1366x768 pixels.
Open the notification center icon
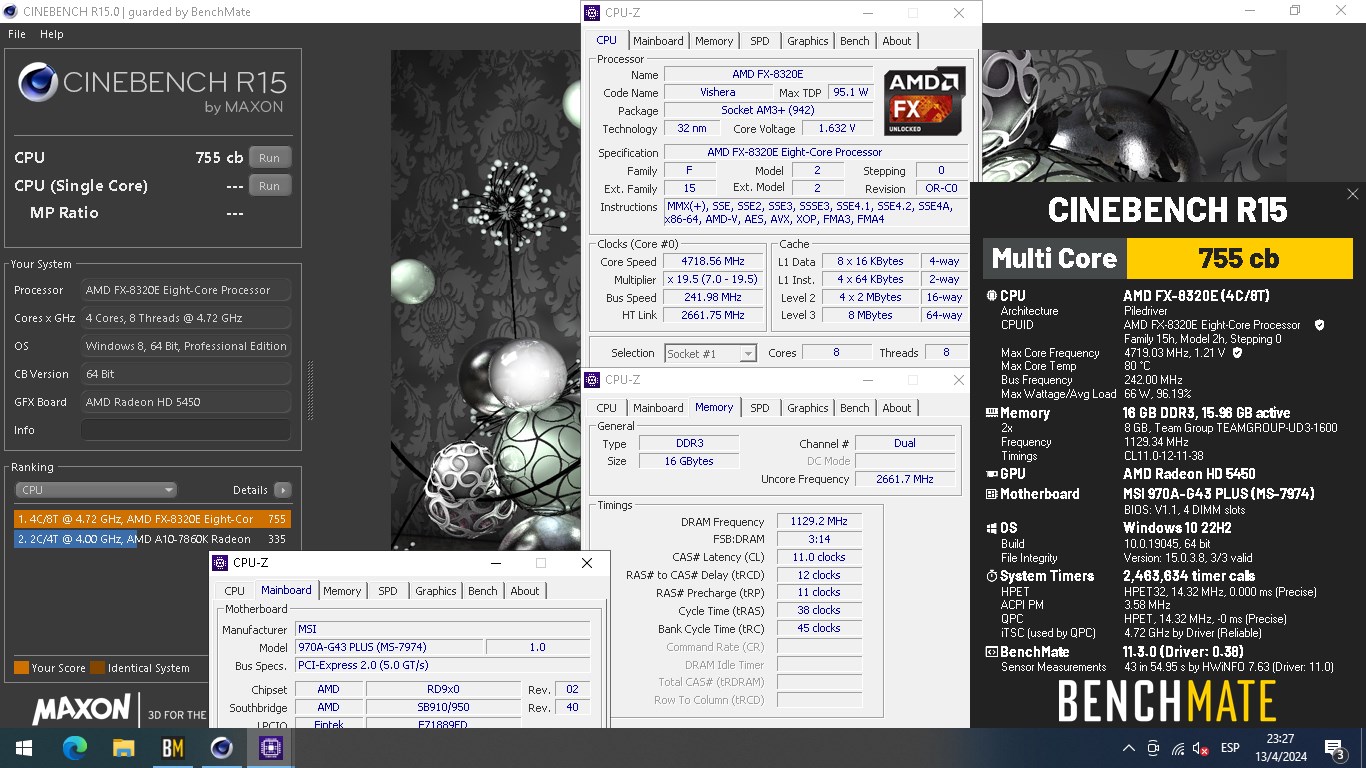coord(1334,748)
